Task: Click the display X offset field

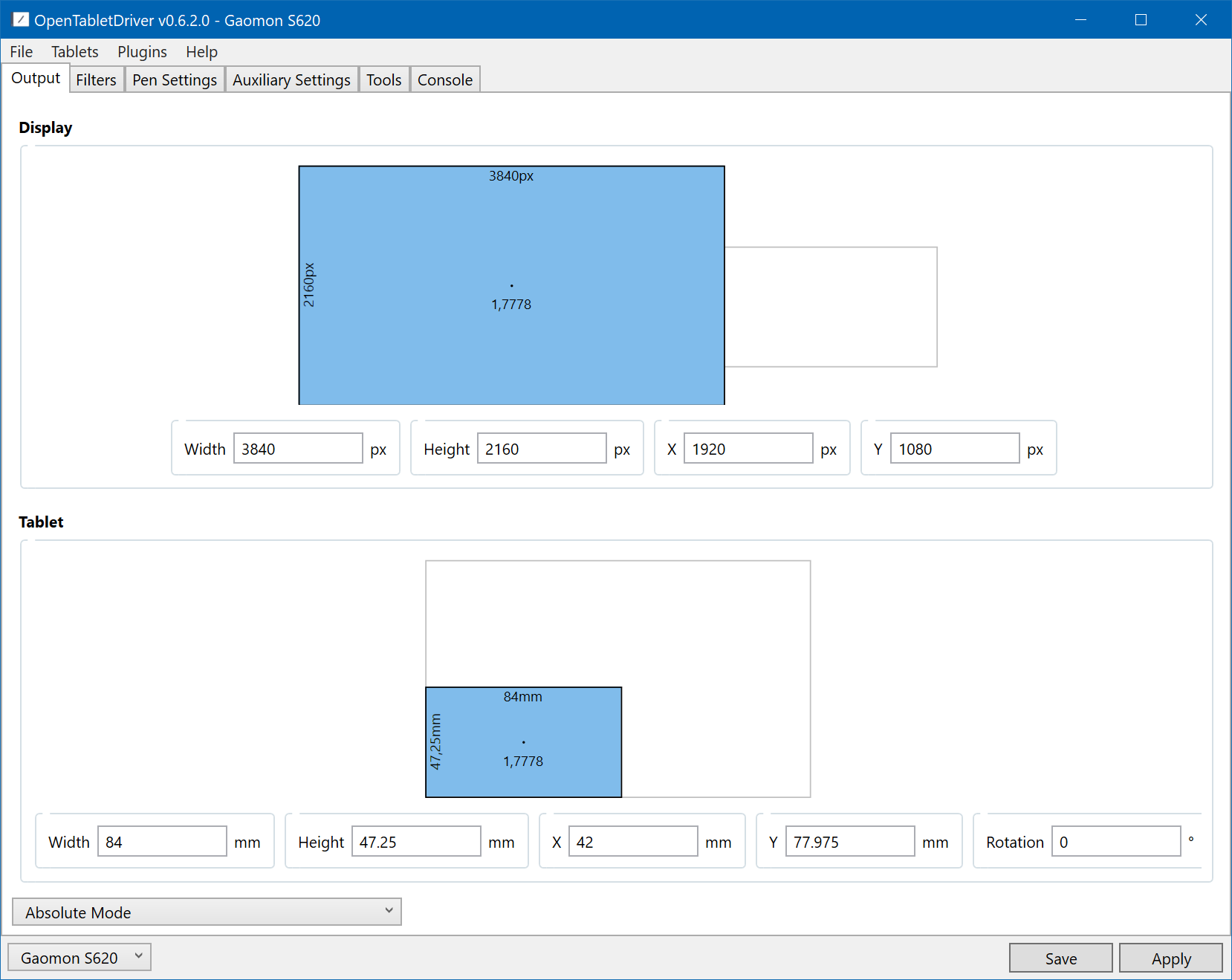Action: (x=748, y=449)
